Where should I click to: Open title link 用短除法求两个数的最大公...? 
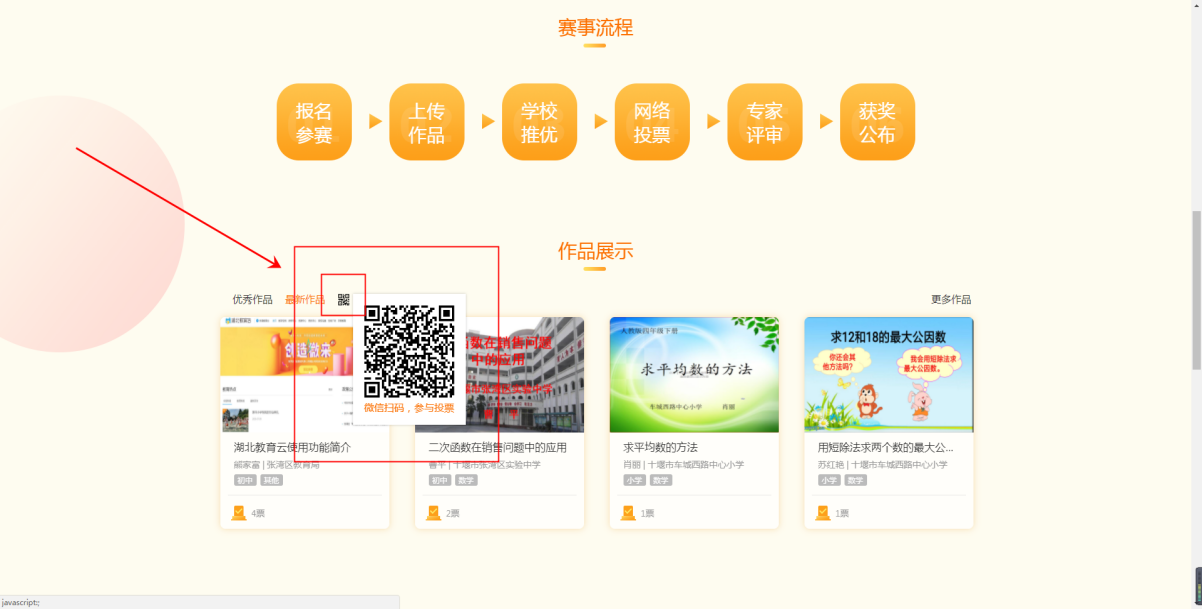[x=885, y=447]
